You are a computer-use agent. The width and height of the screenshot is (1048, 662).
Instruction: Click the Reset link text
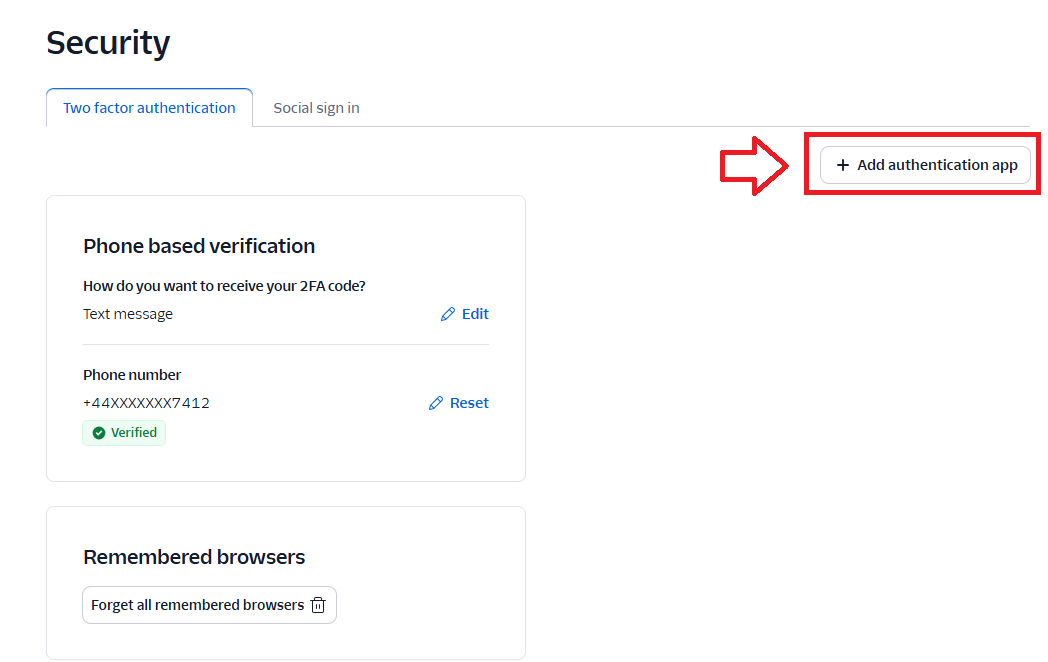pyautogui.click(x=469, y=403)
